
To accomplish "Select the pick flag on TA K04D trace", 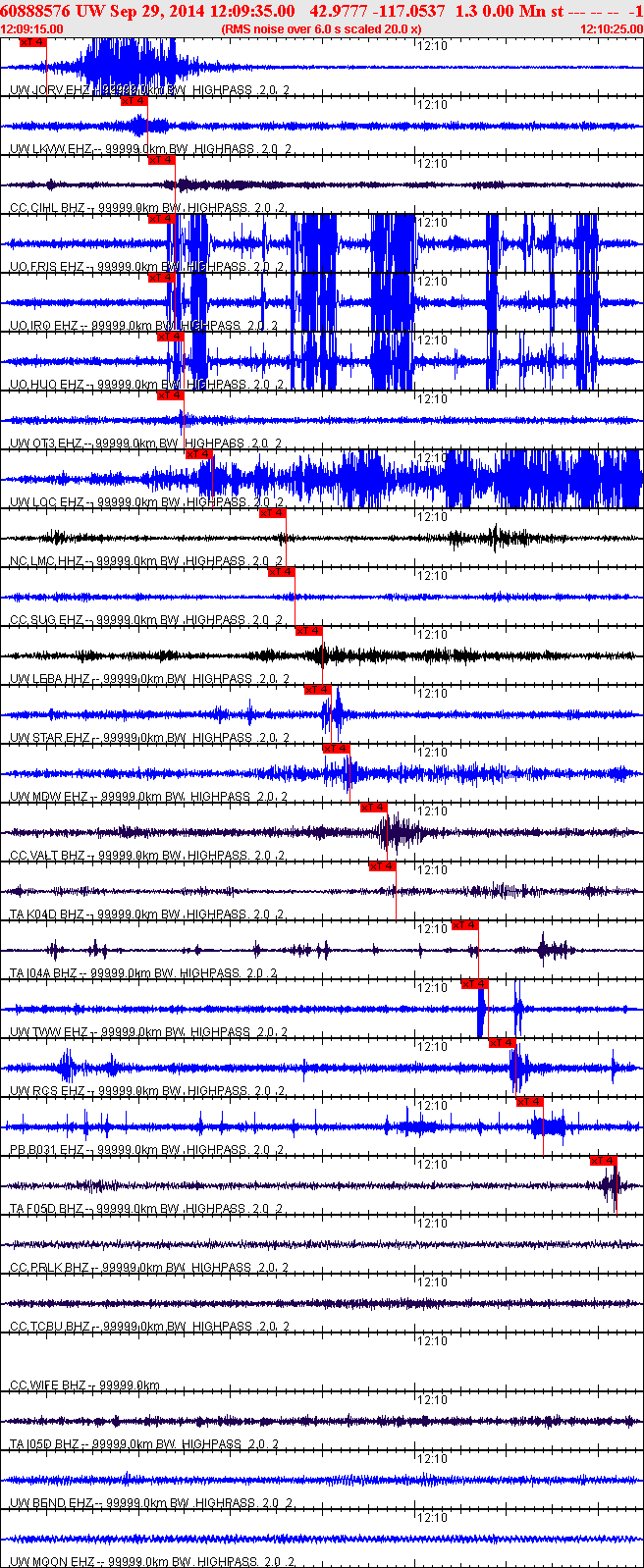I will [382, 866].
